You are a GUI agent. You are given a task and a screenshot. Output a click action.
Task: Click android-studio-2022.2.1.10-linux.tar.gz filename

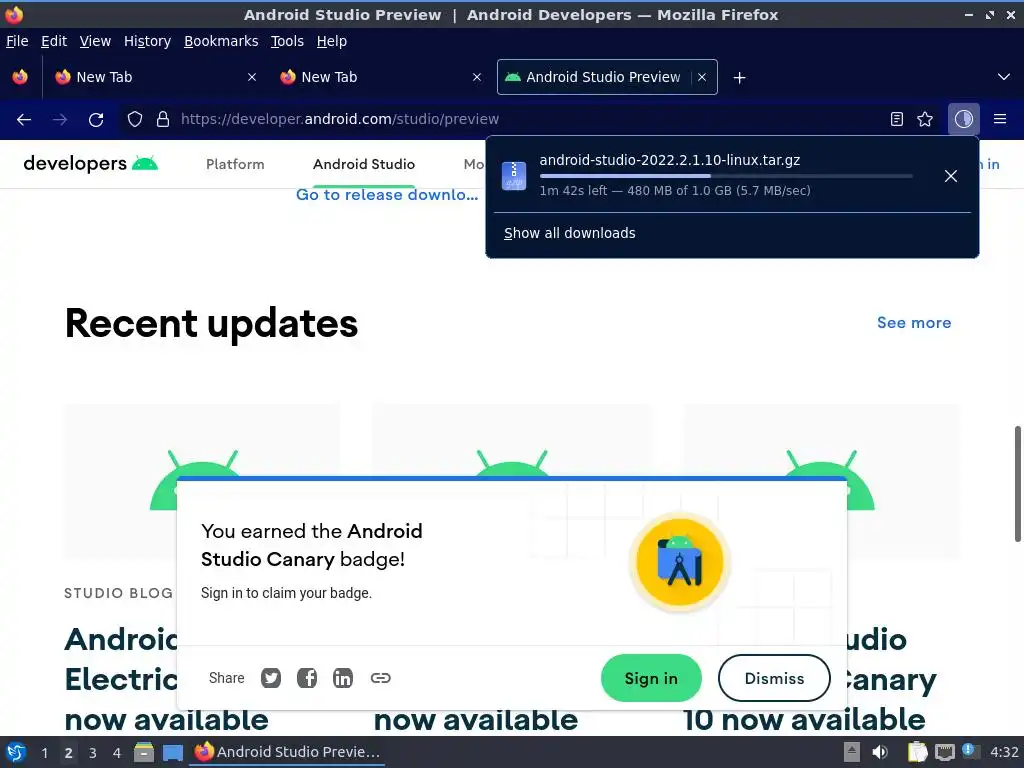[x=669, y=160]
